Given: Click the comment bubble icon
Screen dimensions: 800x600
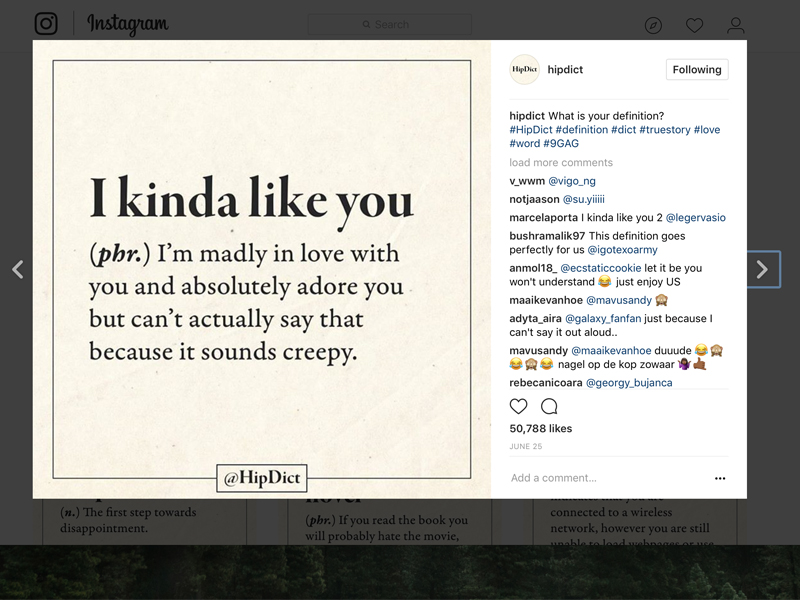Looking at the screenshot, I should 549,406.
